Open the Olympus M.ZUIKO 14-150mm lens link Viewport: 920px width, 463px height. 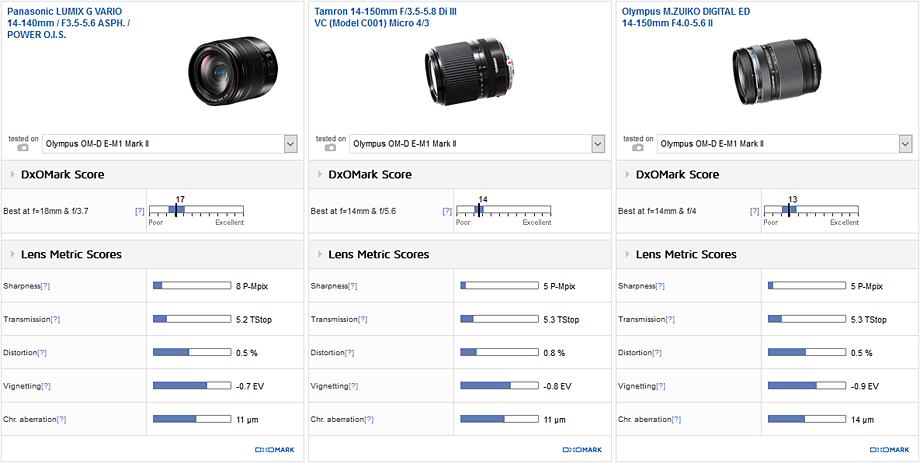[x=686, y=17]
